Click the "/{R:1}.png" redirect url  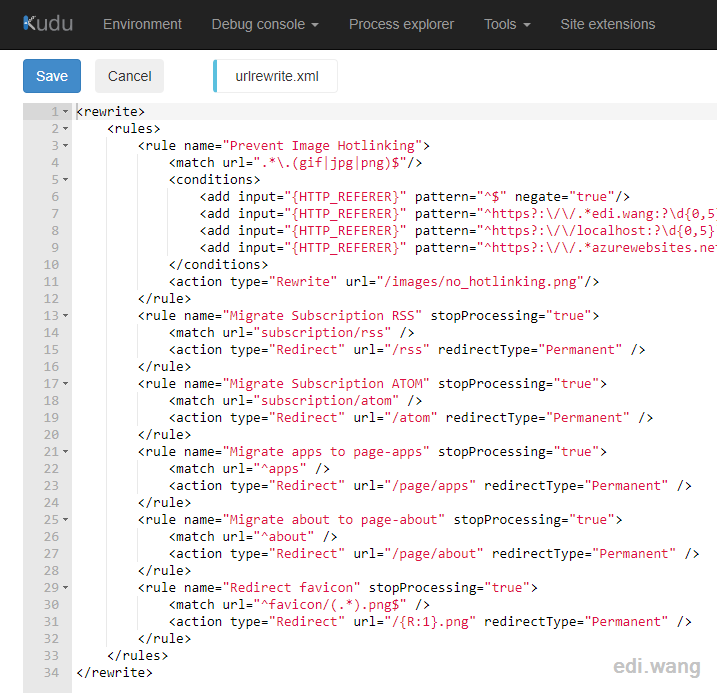(x=430, y=622)
